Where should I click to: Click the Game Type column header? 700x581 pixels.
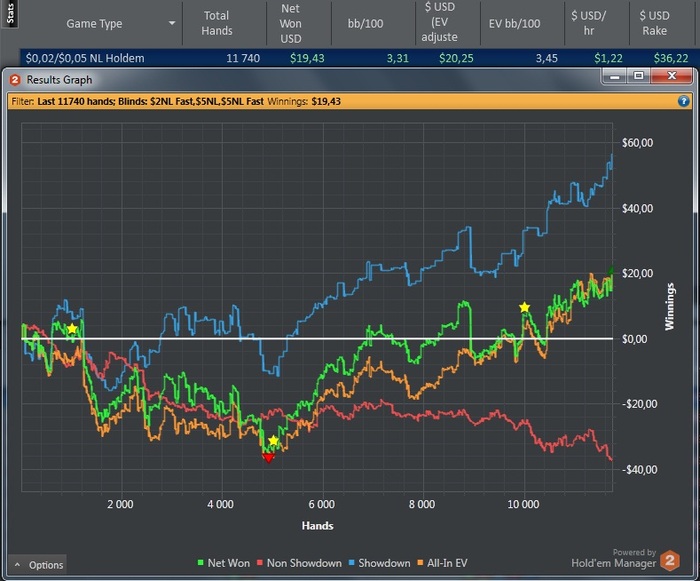coord(94,24)
